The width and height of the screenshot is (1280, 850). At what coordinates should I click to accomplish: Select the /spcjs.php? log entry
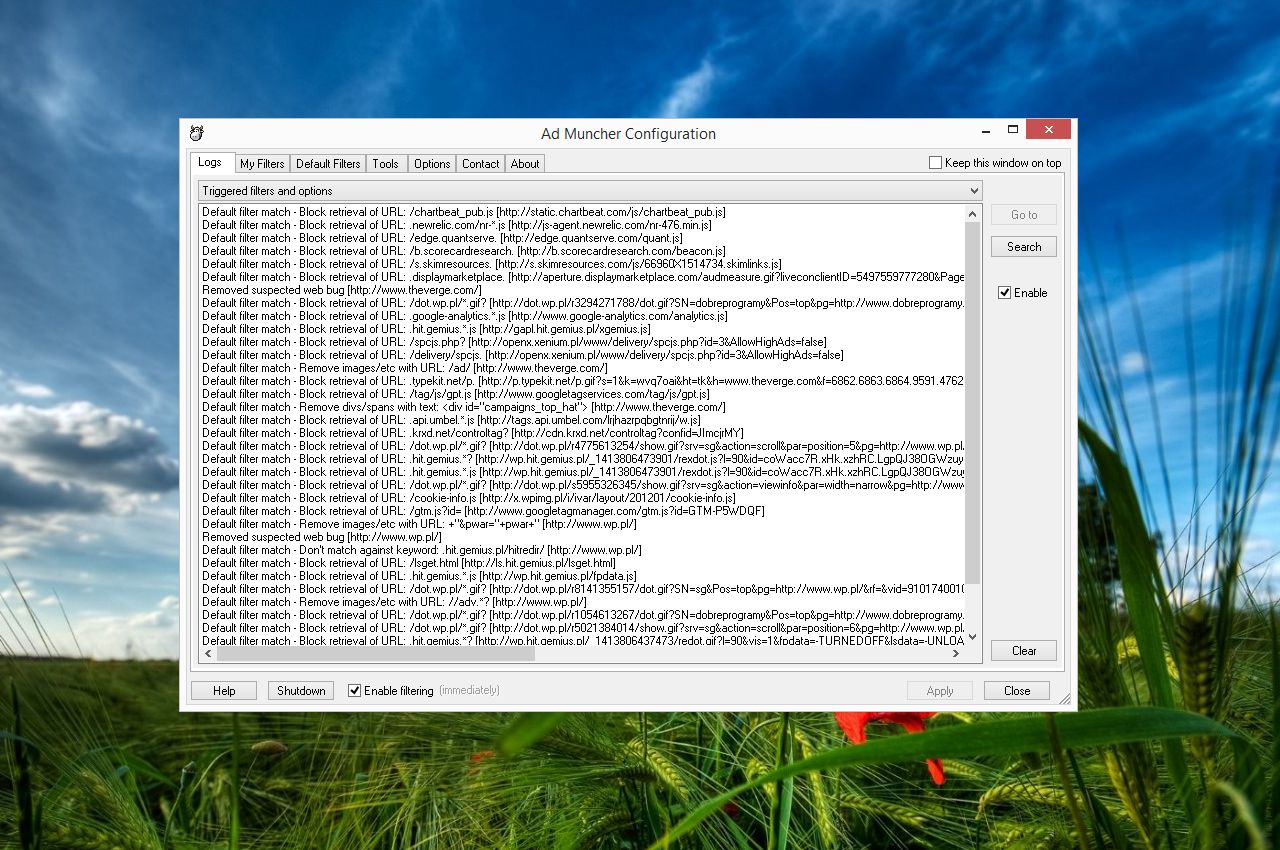pyautogui.click(x=514, y=342)
